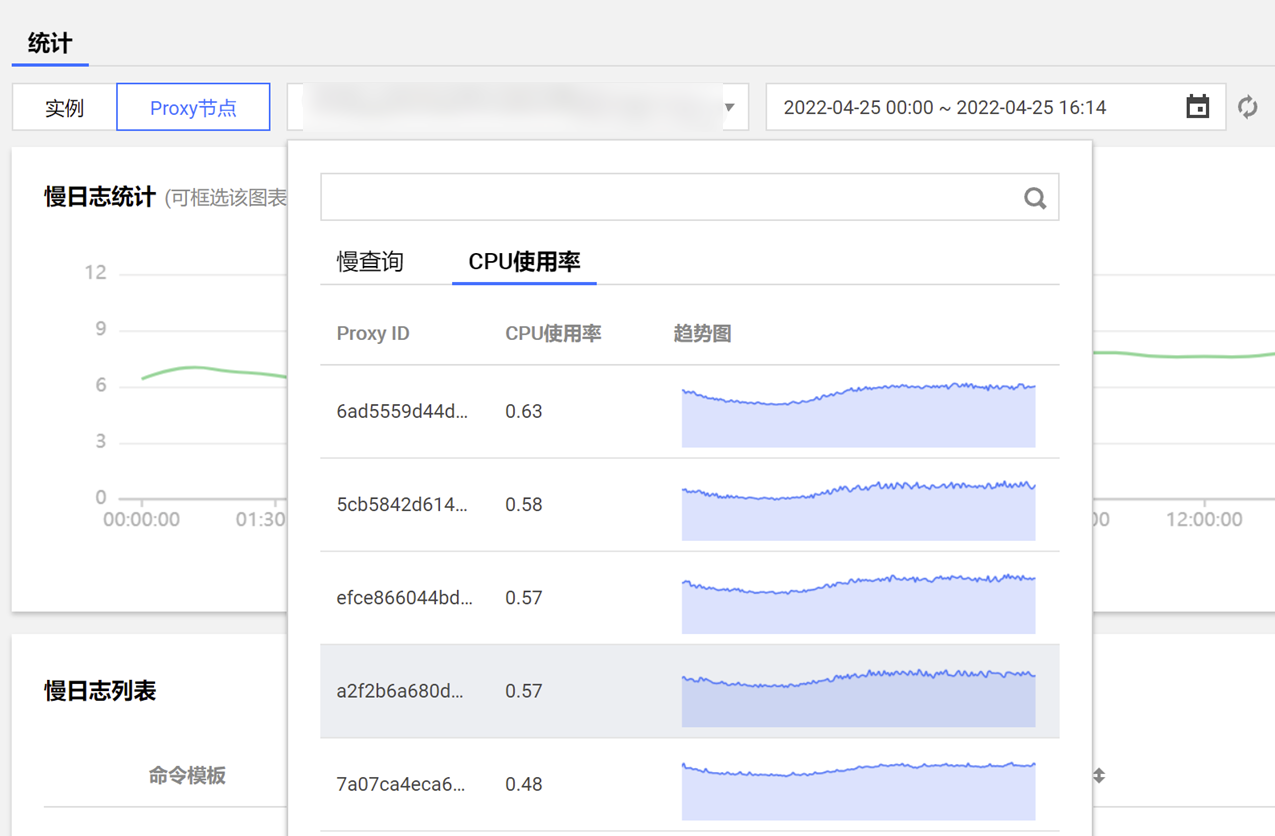Open the 统计 top tab
The image size is (1275, 836).
[x=50, y=43]
